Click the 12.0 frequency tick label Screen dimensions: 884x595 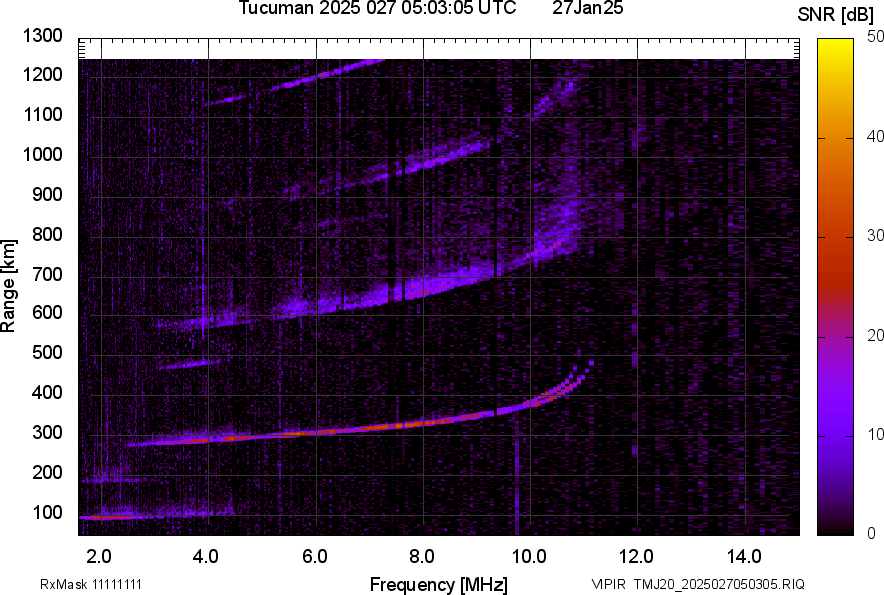click(636, 556)
